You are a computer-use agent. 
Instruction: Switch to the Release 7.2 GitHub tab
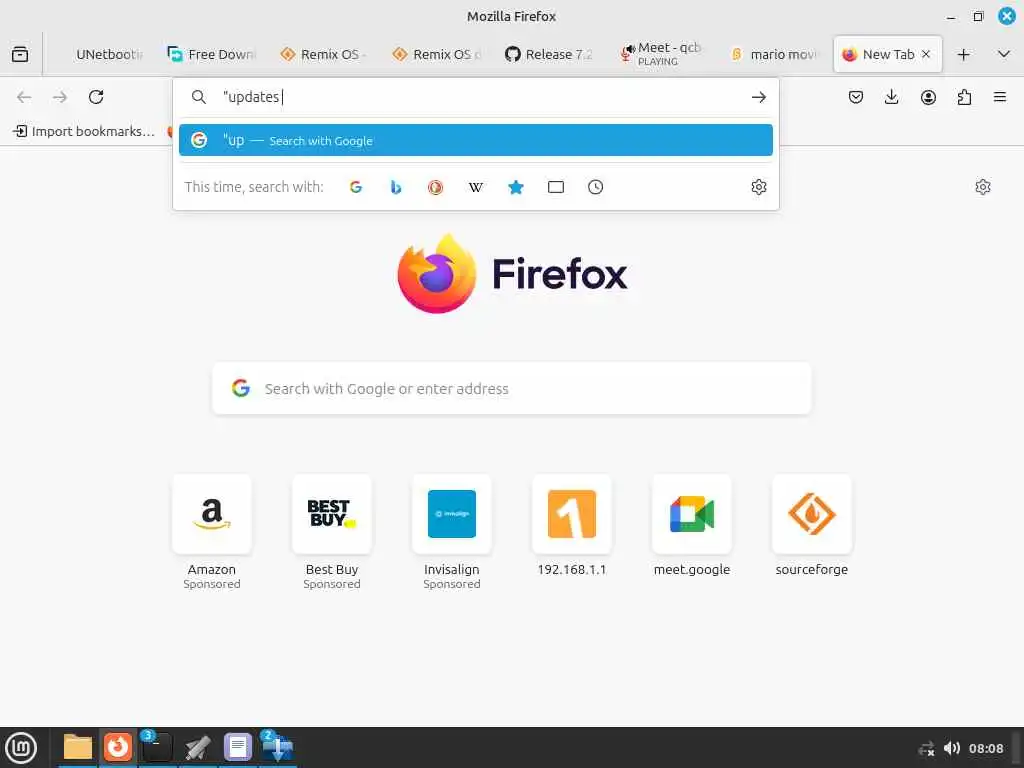(549, 54)
